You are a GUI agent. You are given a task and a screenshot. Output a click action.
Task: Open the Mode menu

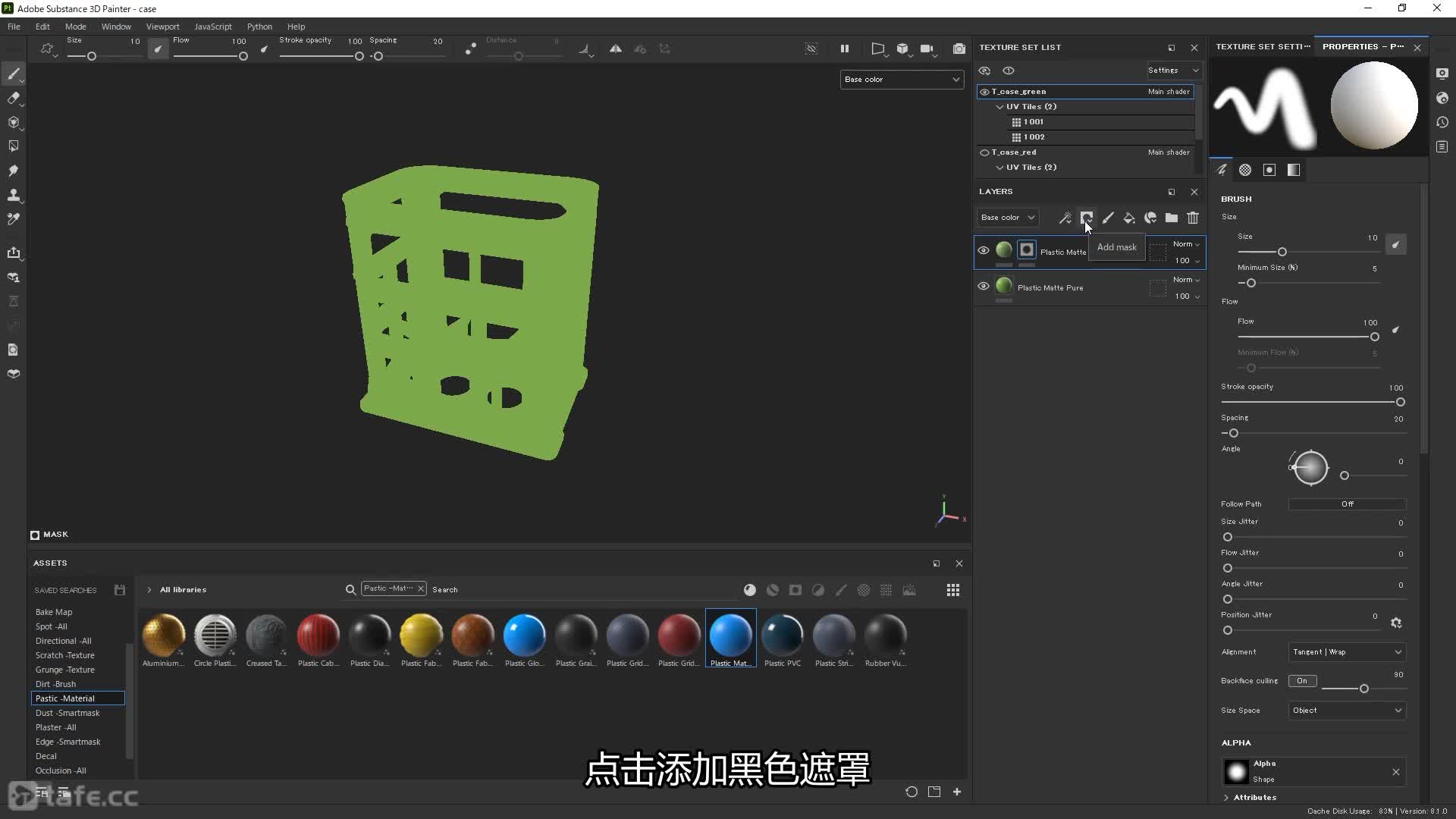[x=76, y=27]
